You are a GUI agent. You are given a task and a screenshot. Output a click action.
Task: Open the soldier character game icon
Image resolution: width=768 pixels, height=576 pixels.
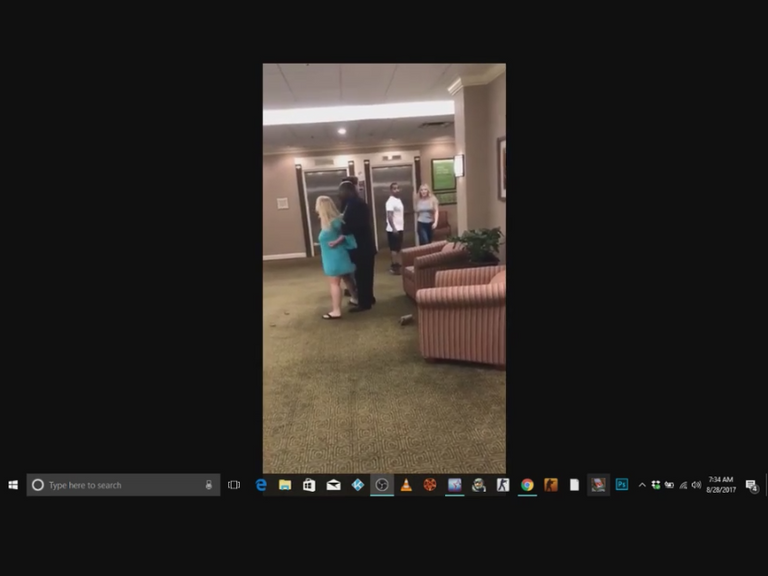479,485
